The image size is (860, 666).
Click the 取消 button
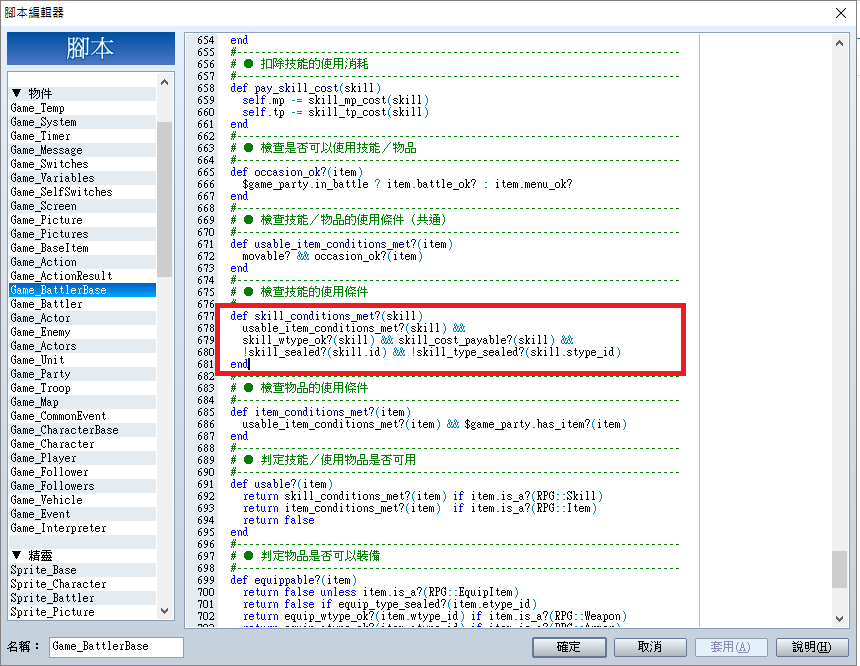click(650, 647)
